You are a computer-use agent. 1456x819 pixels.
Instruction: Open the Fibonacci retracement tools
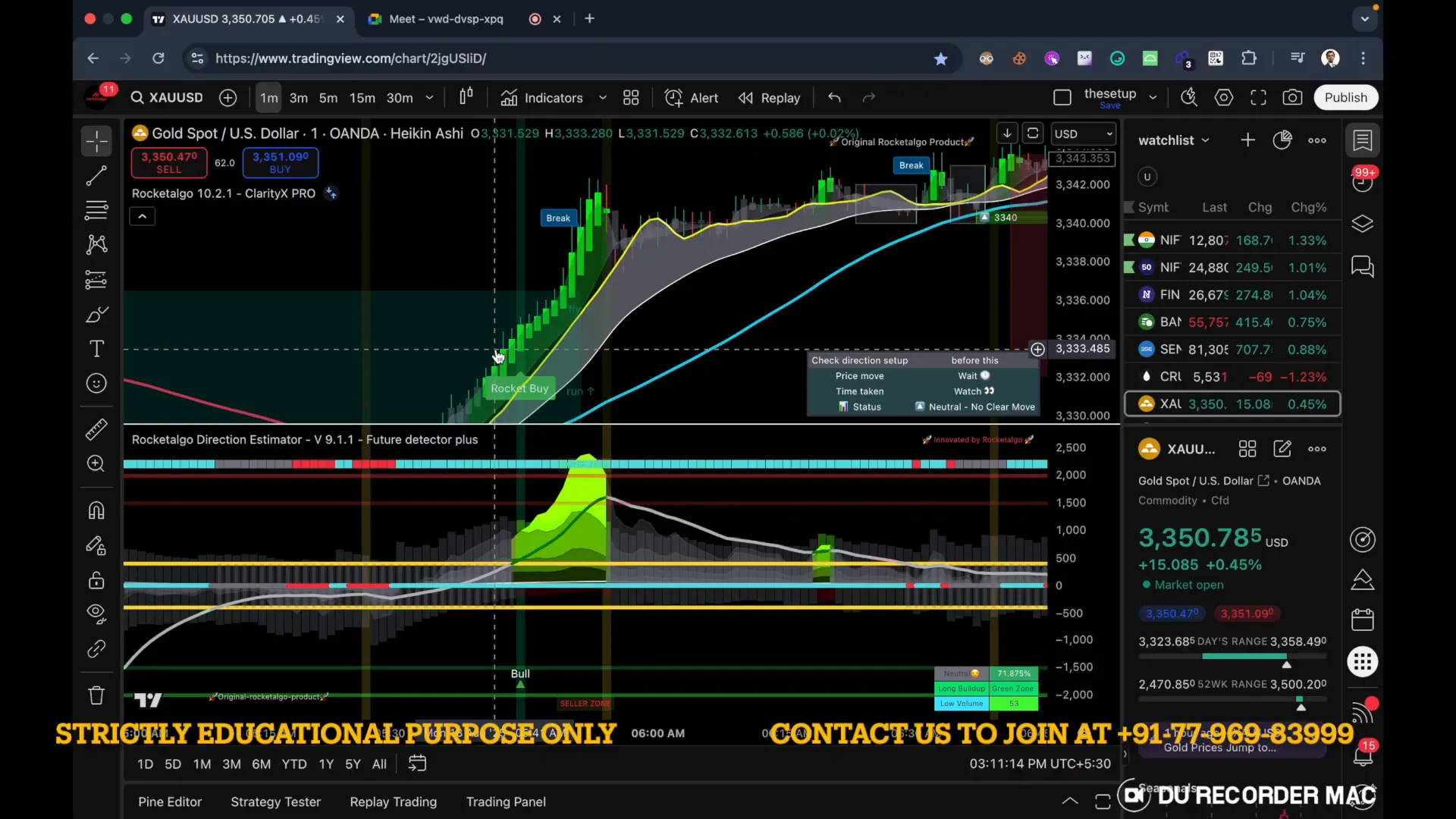(96, 210)
